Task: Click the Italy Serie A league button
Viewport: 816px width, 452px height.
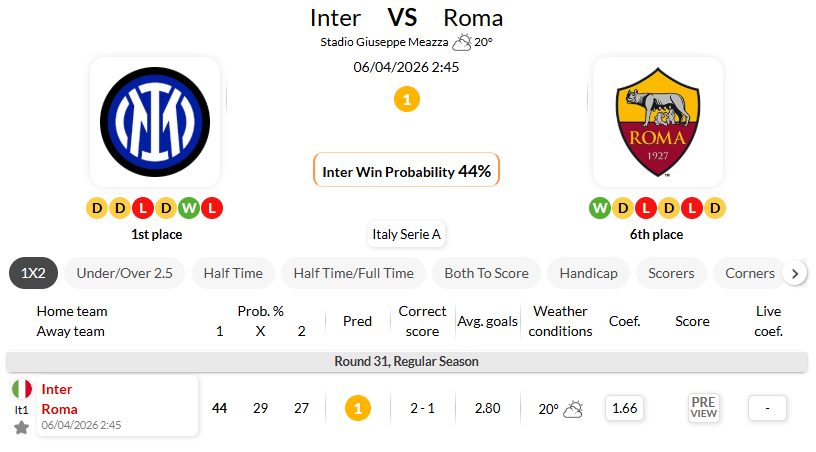Action: (x=406, y=234)
